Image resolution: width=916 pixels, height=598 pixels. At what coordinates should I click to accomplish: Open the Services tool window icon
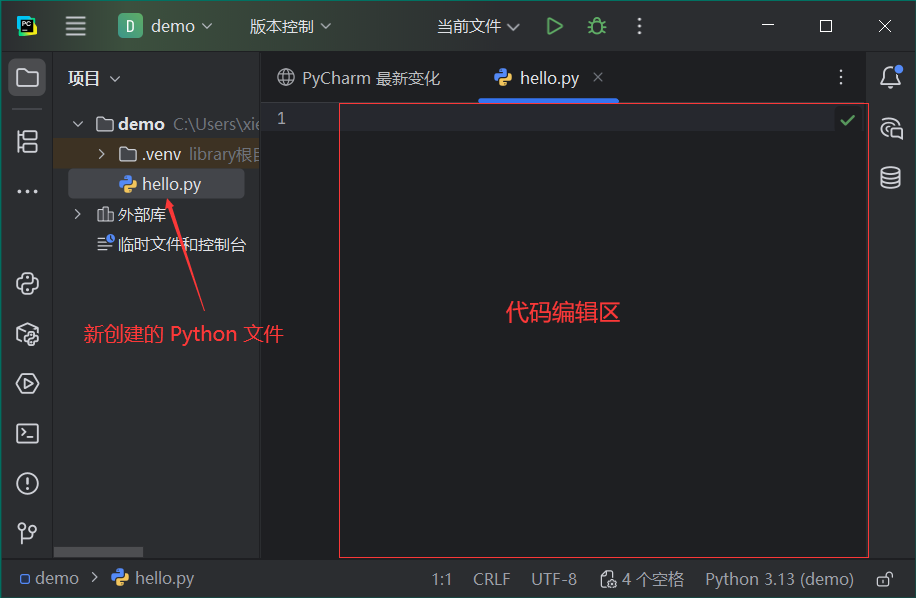point(27,384)
